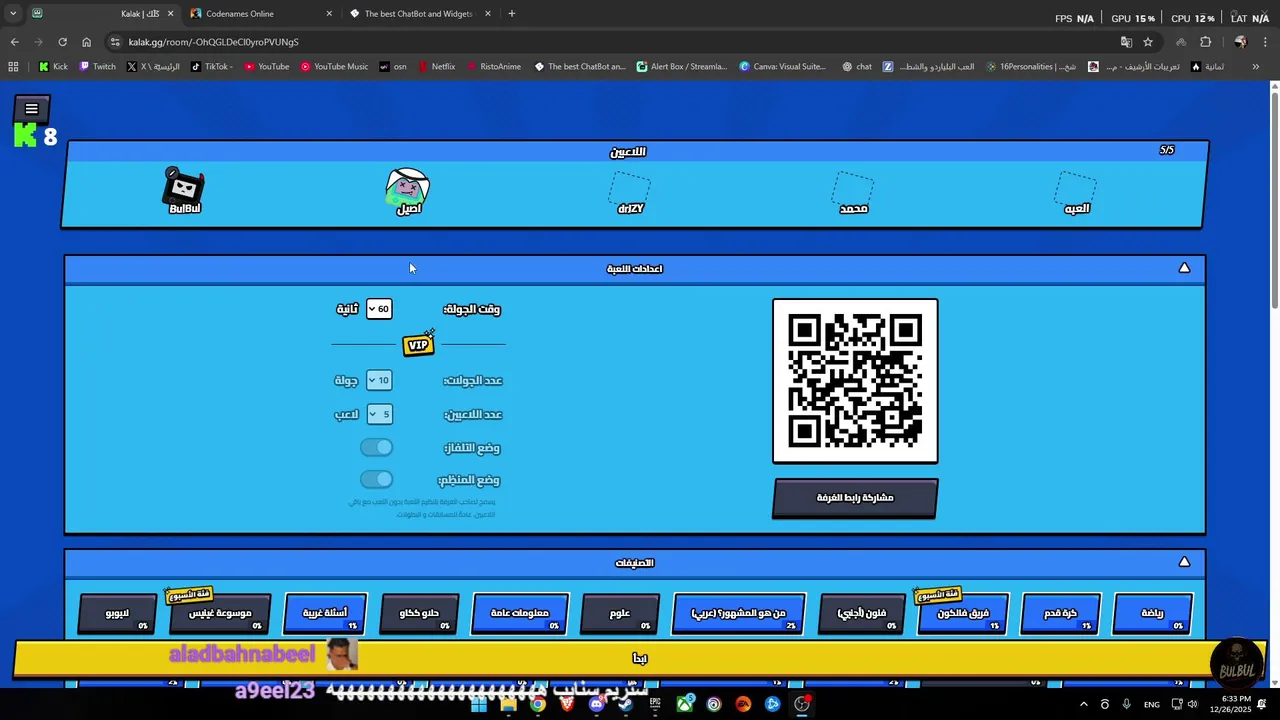Open a new browser tab
Image resolution: width=1280 pixels, height=720 pixels.
511,14
